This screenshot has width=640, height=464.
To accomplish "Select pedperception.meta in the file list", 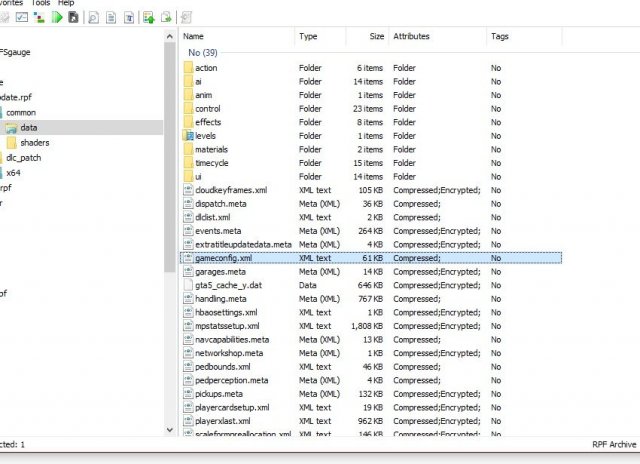I will 371,380.
